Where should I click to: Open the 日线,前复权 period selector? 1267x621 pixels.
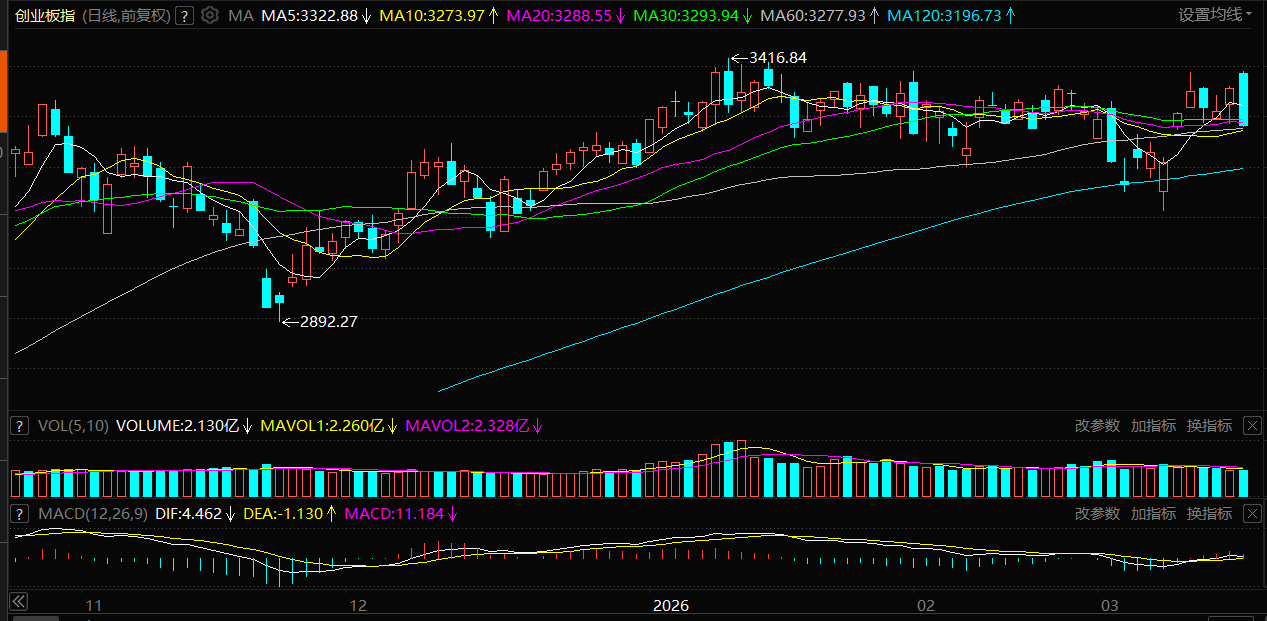[124, 15]
